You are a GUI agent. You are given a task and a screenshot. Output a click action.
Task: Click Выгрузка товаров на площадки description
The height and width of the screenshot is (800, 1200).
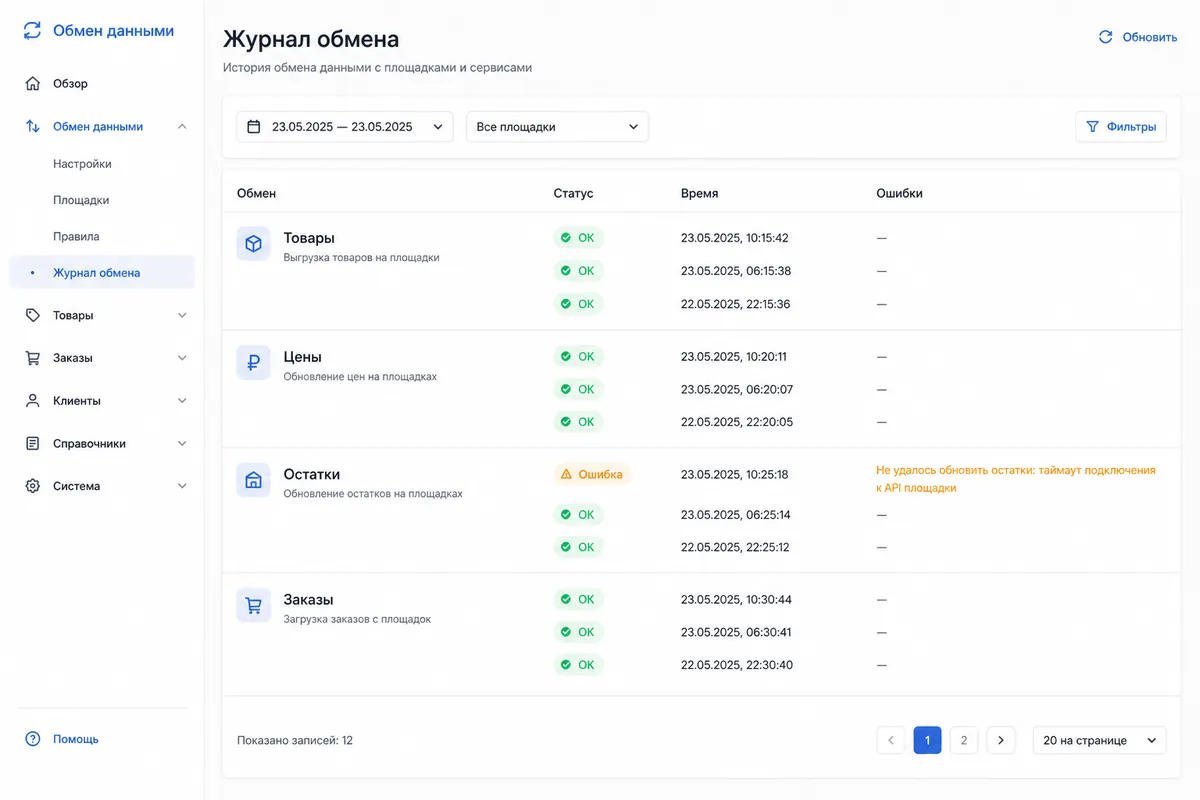[361, 257]
